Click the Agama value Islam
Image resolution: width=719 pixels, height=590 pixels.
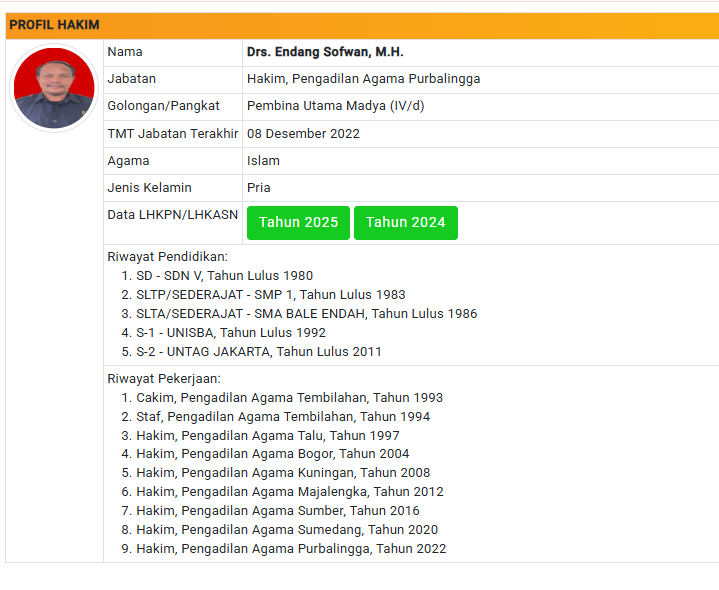point(263,161)
